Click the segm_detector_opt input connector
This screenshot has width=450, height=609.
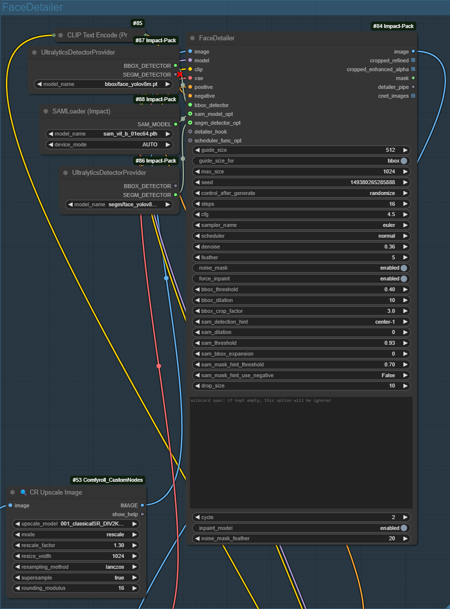[x=190, y=123]
